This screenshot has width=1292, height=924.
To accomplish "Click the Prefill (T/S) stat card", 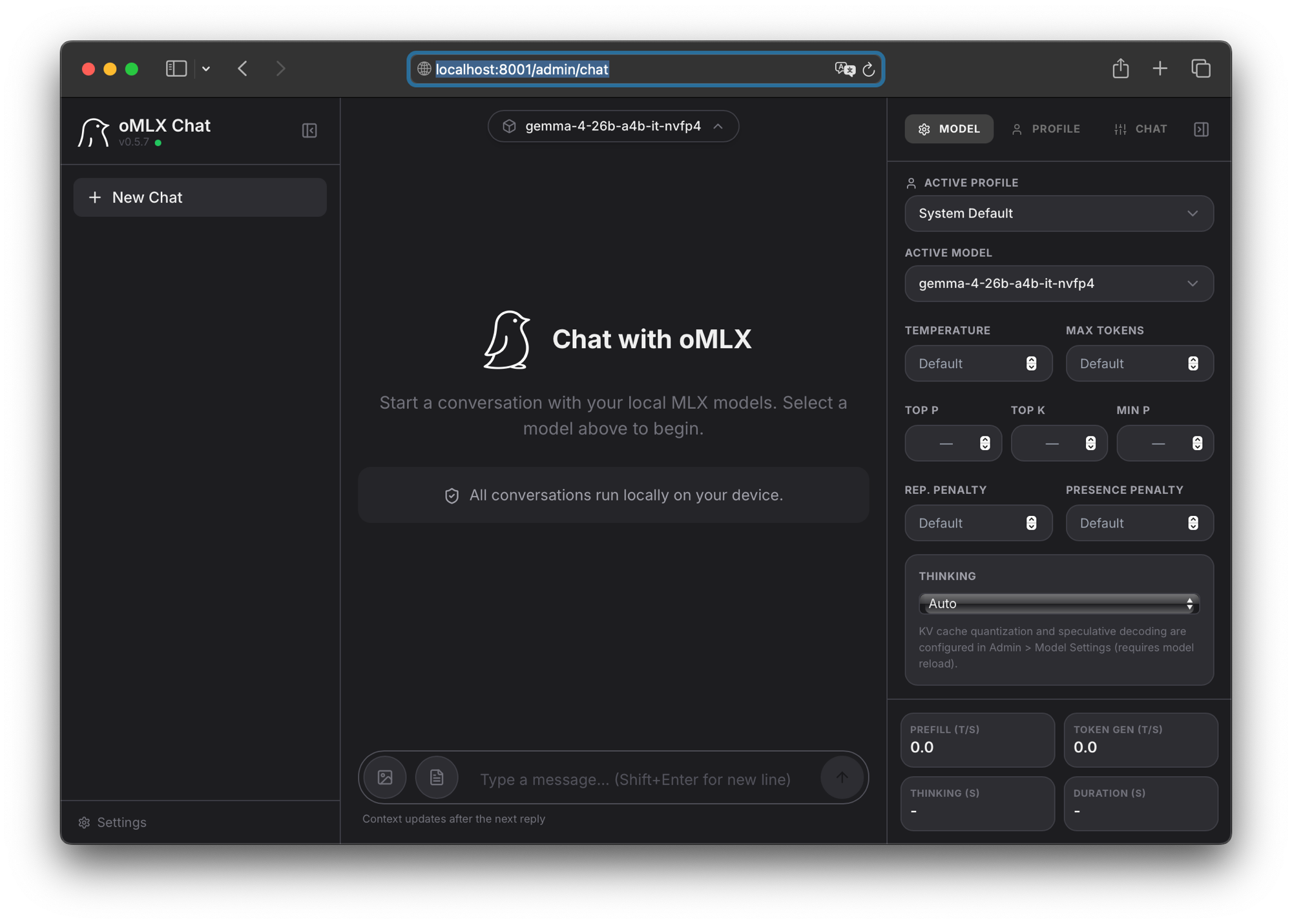I will (977, 740).
